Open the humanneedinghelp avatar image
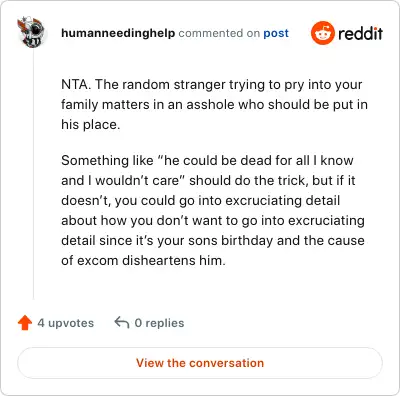 31,32
